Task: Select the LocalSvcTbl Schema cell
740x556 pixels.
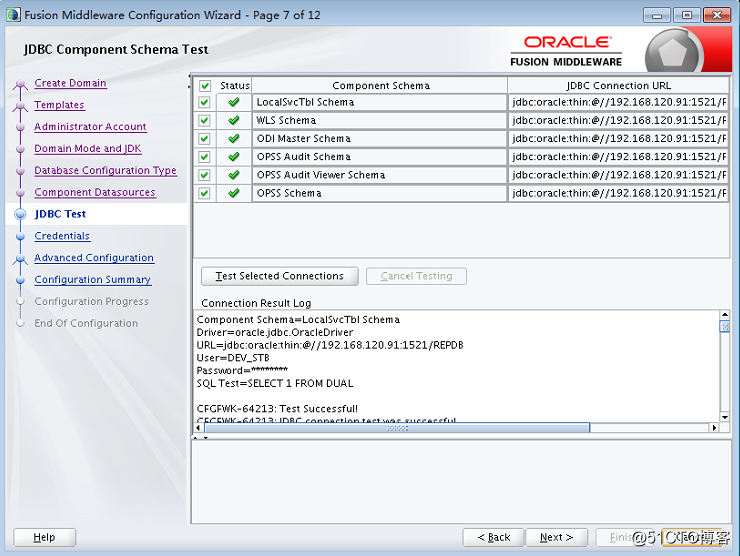Action: click(379, 102)
